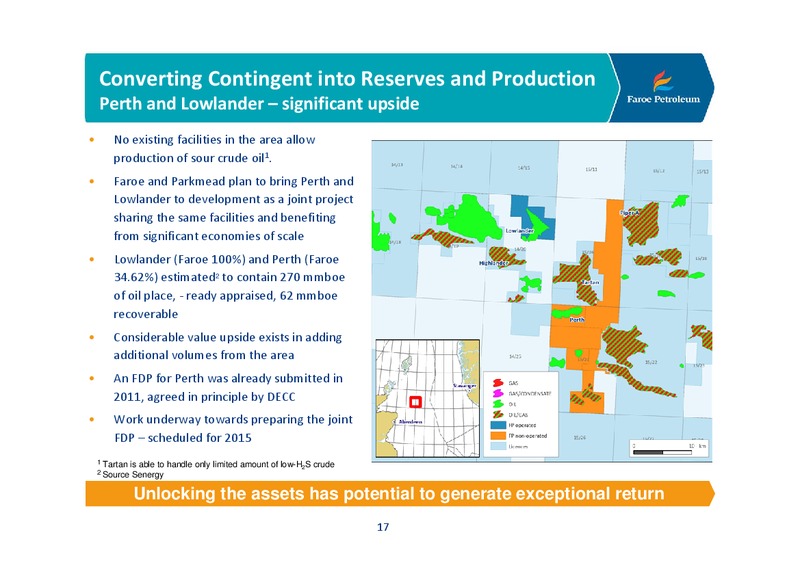The width and height of the screenshot is (800, 565).
Task: Click the Highlander label on the map
Action: [x=493, y=263]
